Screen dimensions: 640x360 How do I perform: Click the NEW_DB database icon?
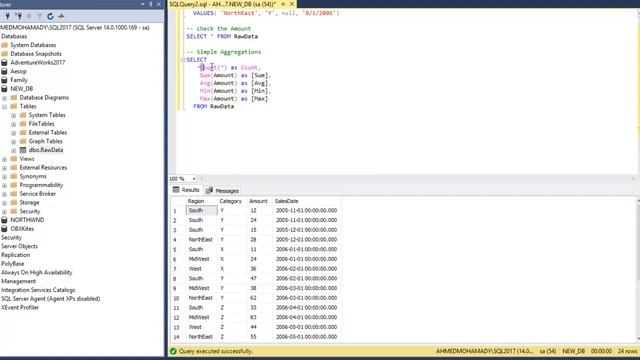tap(4, 89)
